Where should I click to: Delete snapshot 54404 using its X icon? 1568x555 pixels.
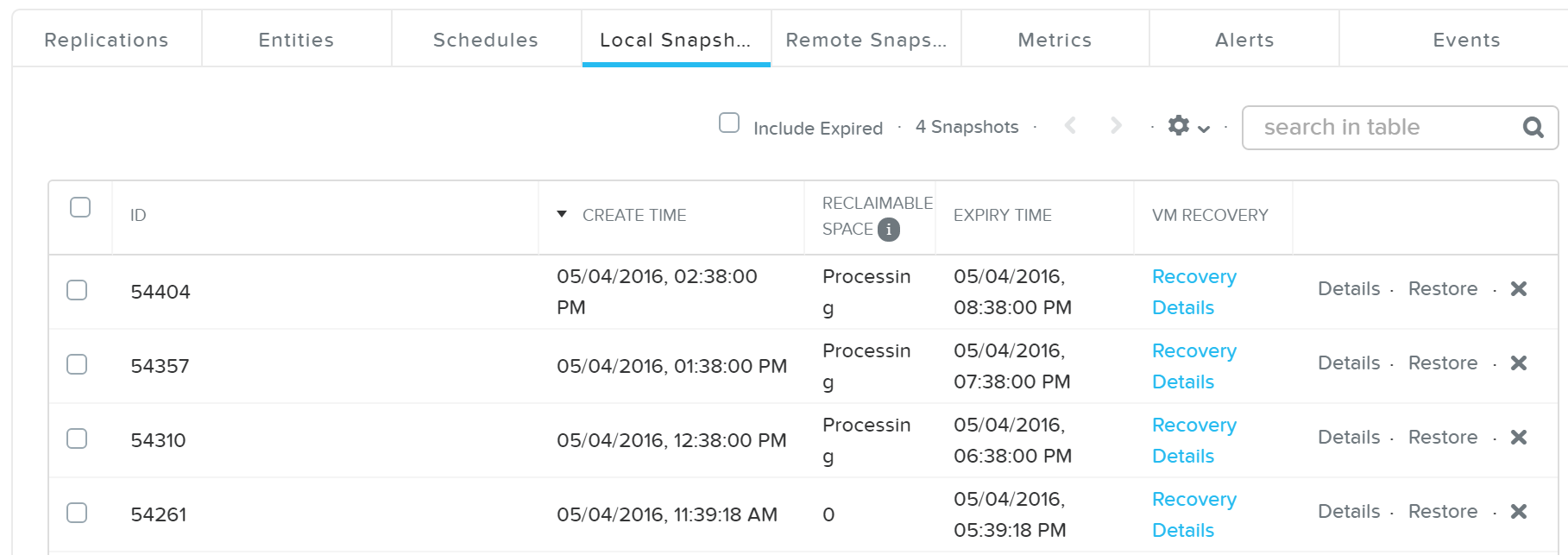tap(1520, 289)
